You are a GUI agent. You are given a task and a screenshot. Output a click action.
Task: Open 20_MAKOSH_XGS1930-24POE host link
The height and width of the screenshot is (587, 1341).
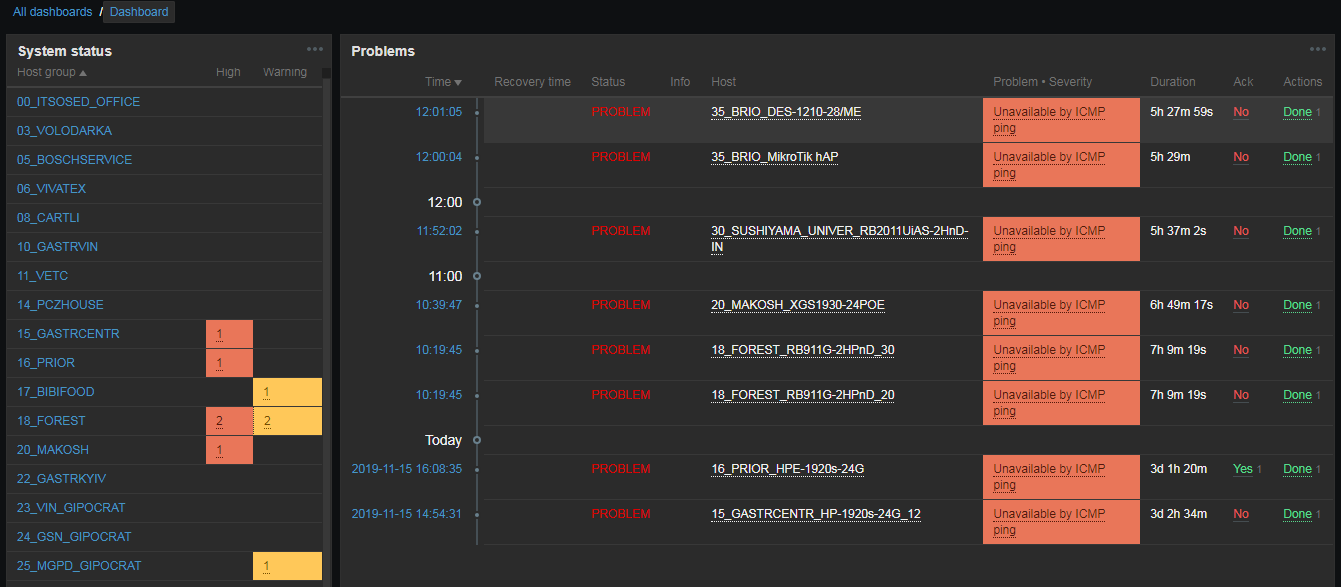797,305
